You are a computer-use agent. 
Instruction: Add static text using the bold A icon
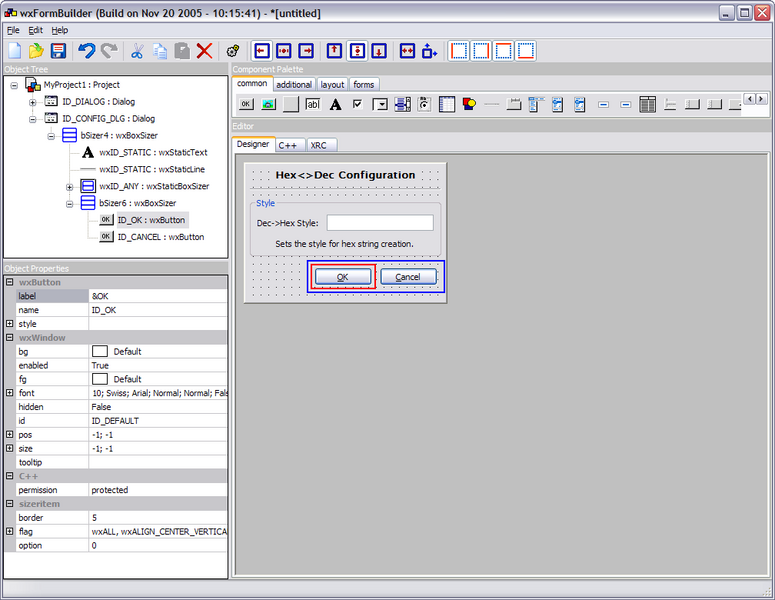tap(336, 104)
